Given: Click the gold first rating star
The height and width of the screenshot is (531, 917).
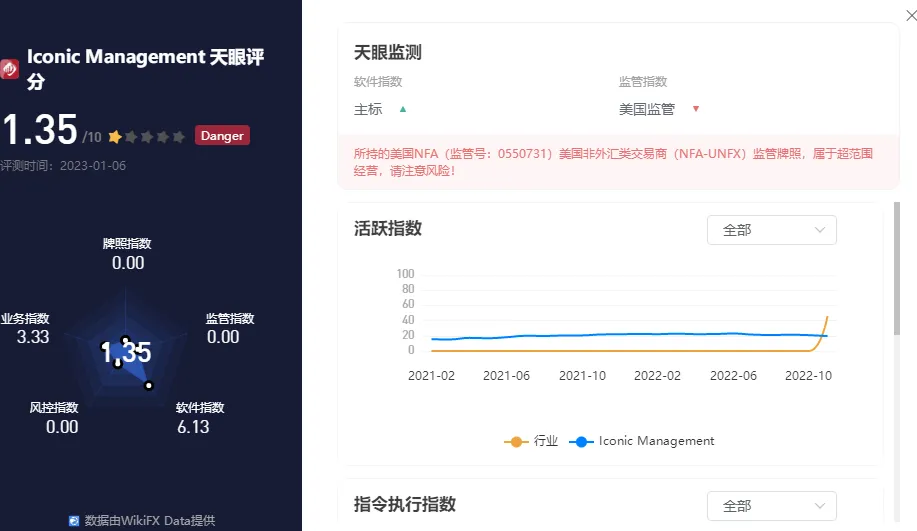Looking at the screenshot, I should (x=115, y=137).
